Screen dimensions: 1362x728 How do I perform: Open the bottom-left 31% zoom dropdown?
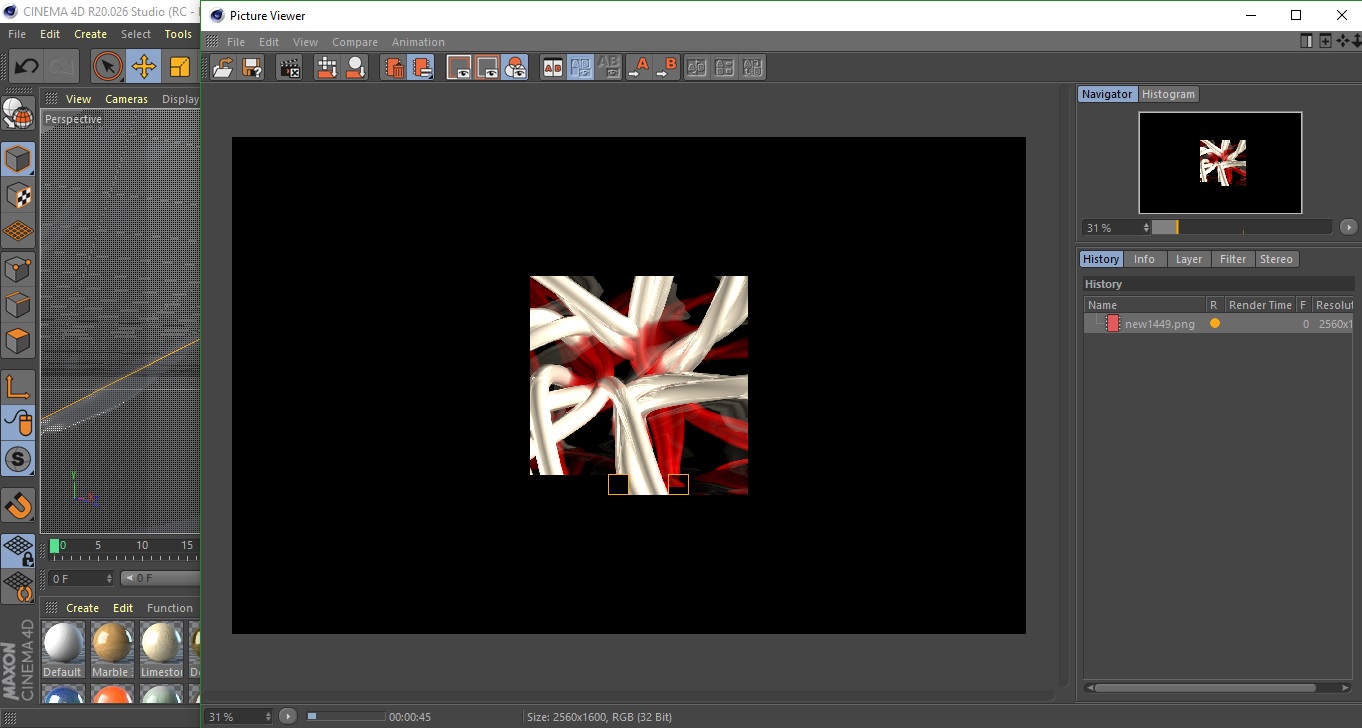267,717
